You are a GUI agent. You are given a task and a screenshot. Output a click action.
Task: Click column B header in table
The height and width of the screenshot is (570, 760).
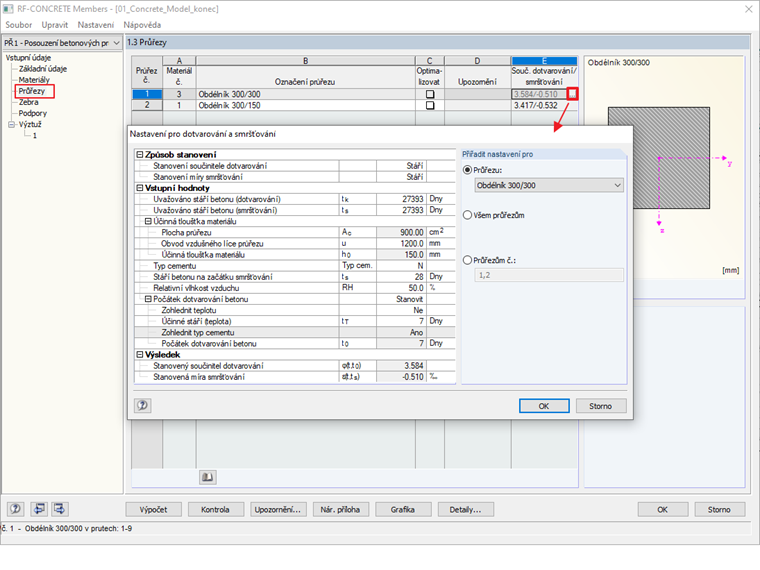(x=305, y=61)
